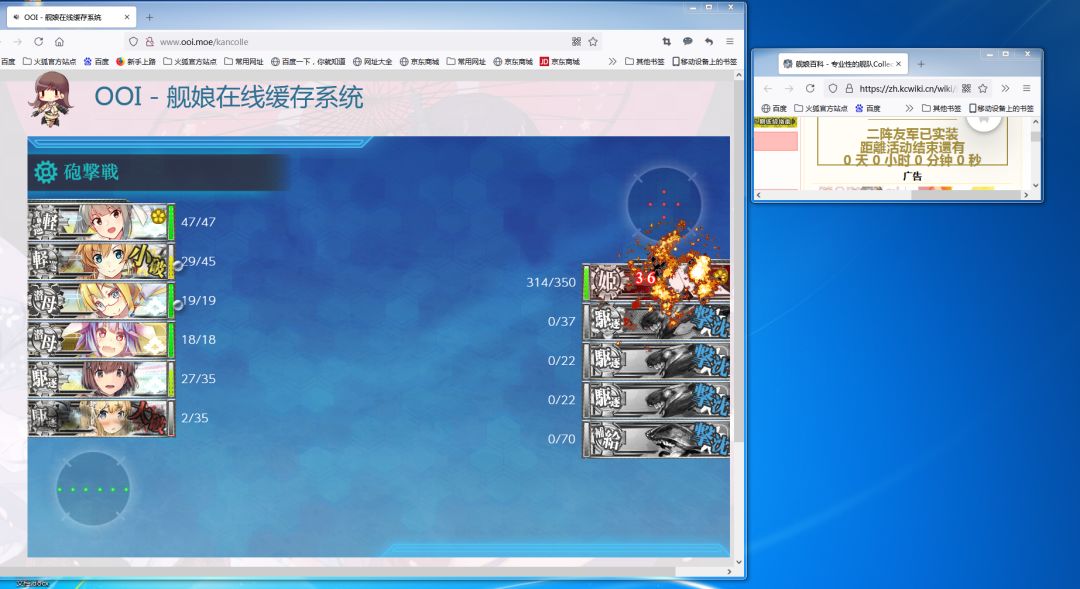This screenshot has width=1080, height=589.
Task: Bookmark the kcwiki page with star
Action: 983,88
